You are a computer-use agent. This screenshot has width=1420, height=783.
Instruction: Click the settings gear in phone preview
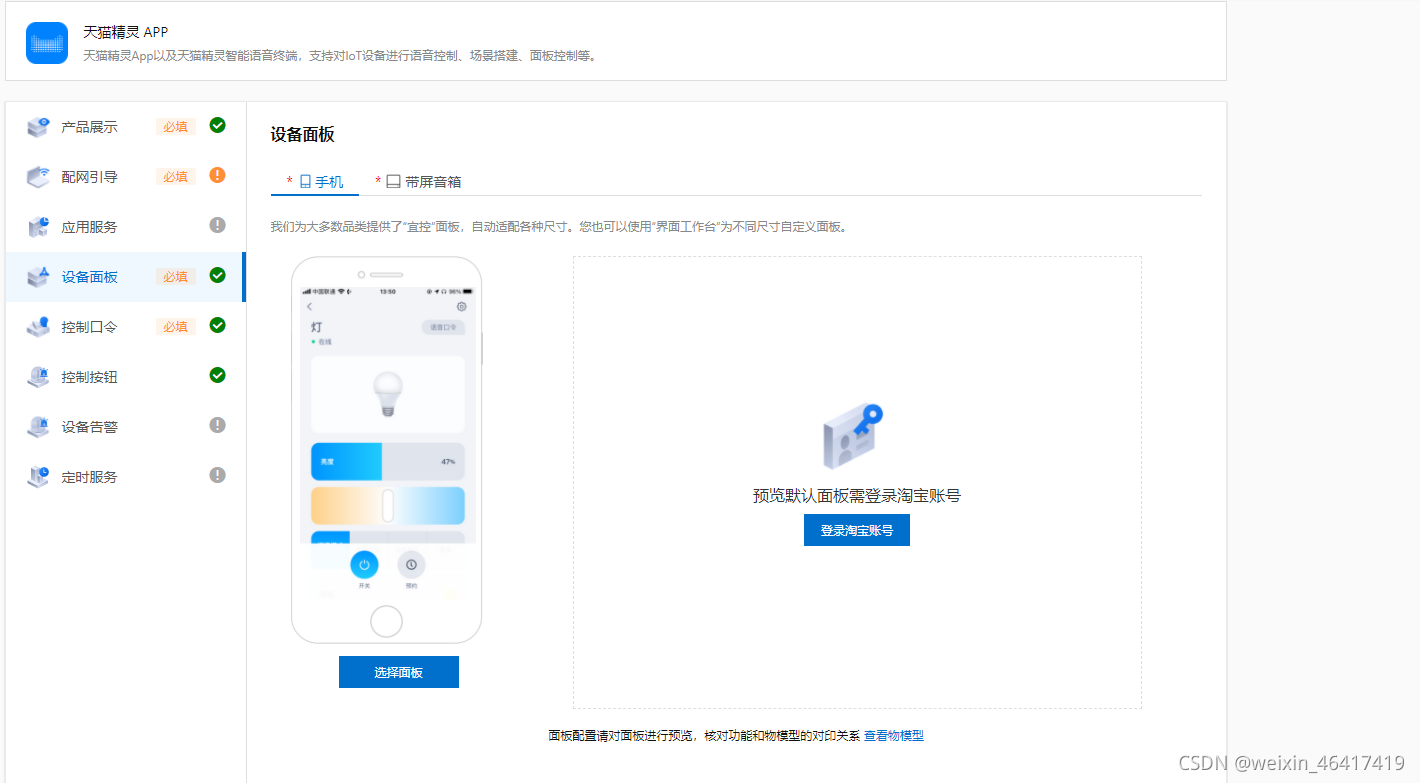[461, 307]
